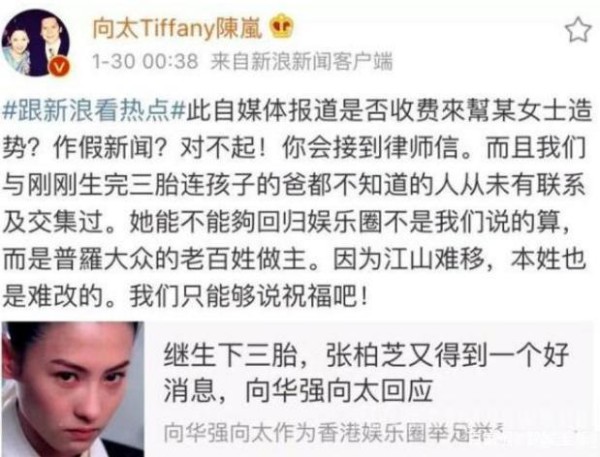Screen dimensions: 600x457
Task: Open the linked article face thumbnail
Action: pos(73,389)
